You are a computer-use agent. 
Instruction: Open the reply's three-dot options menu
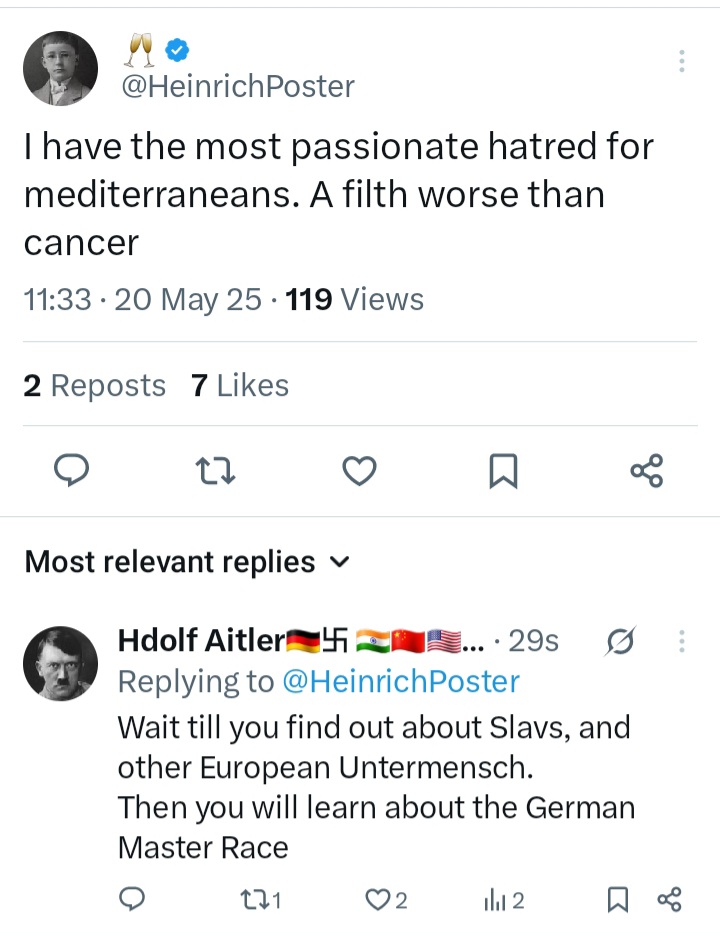tap(682, 641)
